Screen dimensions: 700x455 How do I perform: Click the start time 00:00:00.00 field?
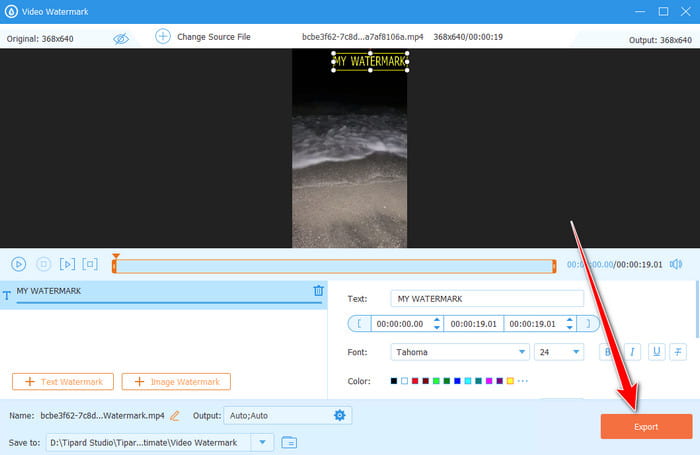tap(400, 324)
